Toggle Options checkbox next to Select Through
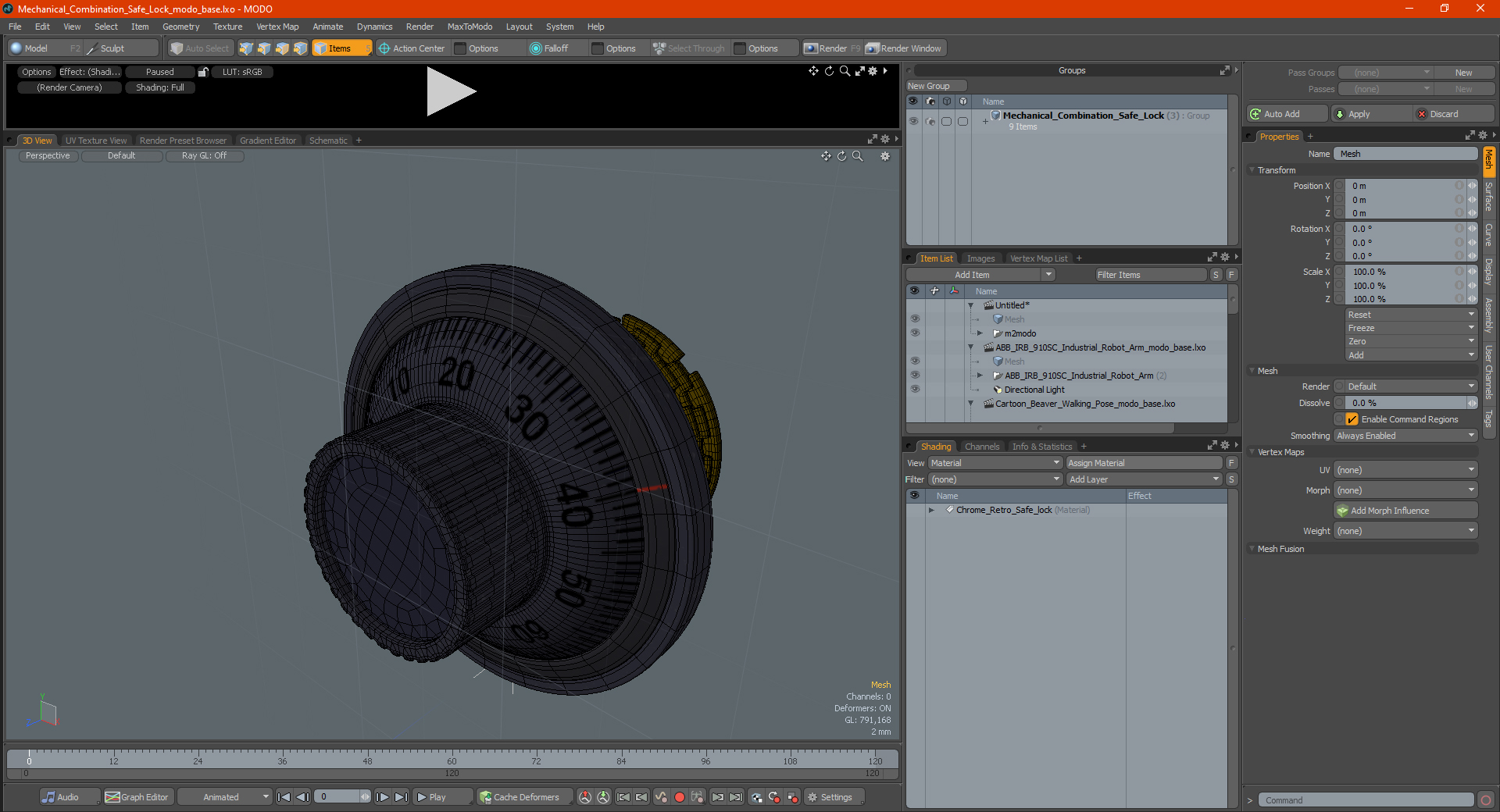1500x812 pixels. point(740,48)
